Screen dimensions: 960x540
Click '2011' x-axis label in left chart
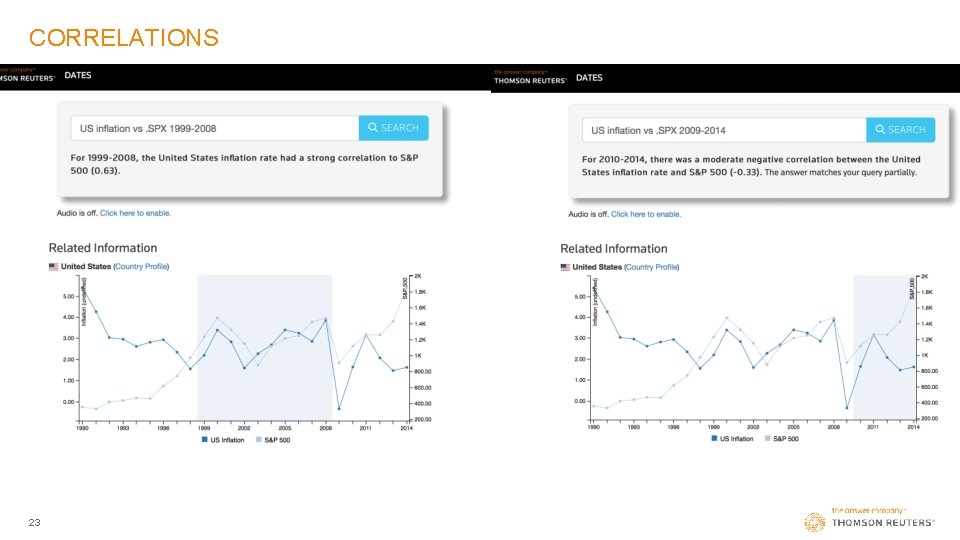(x=366, y=428)
